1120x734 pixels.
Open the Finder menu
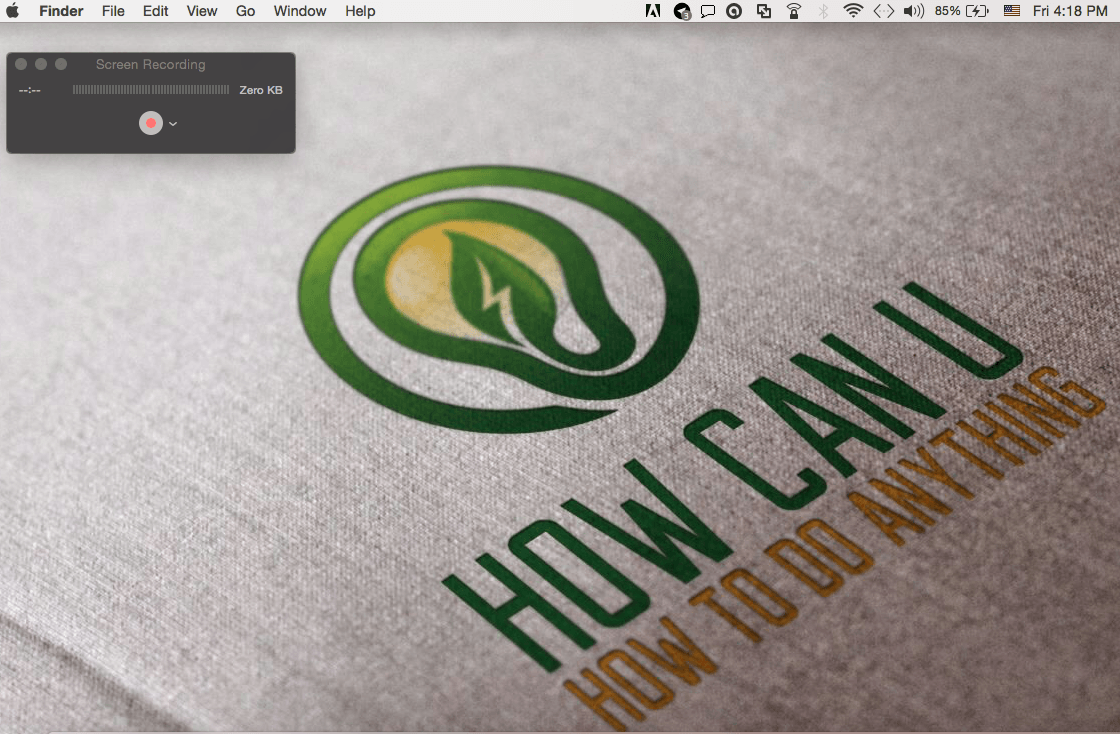point(61,11)
